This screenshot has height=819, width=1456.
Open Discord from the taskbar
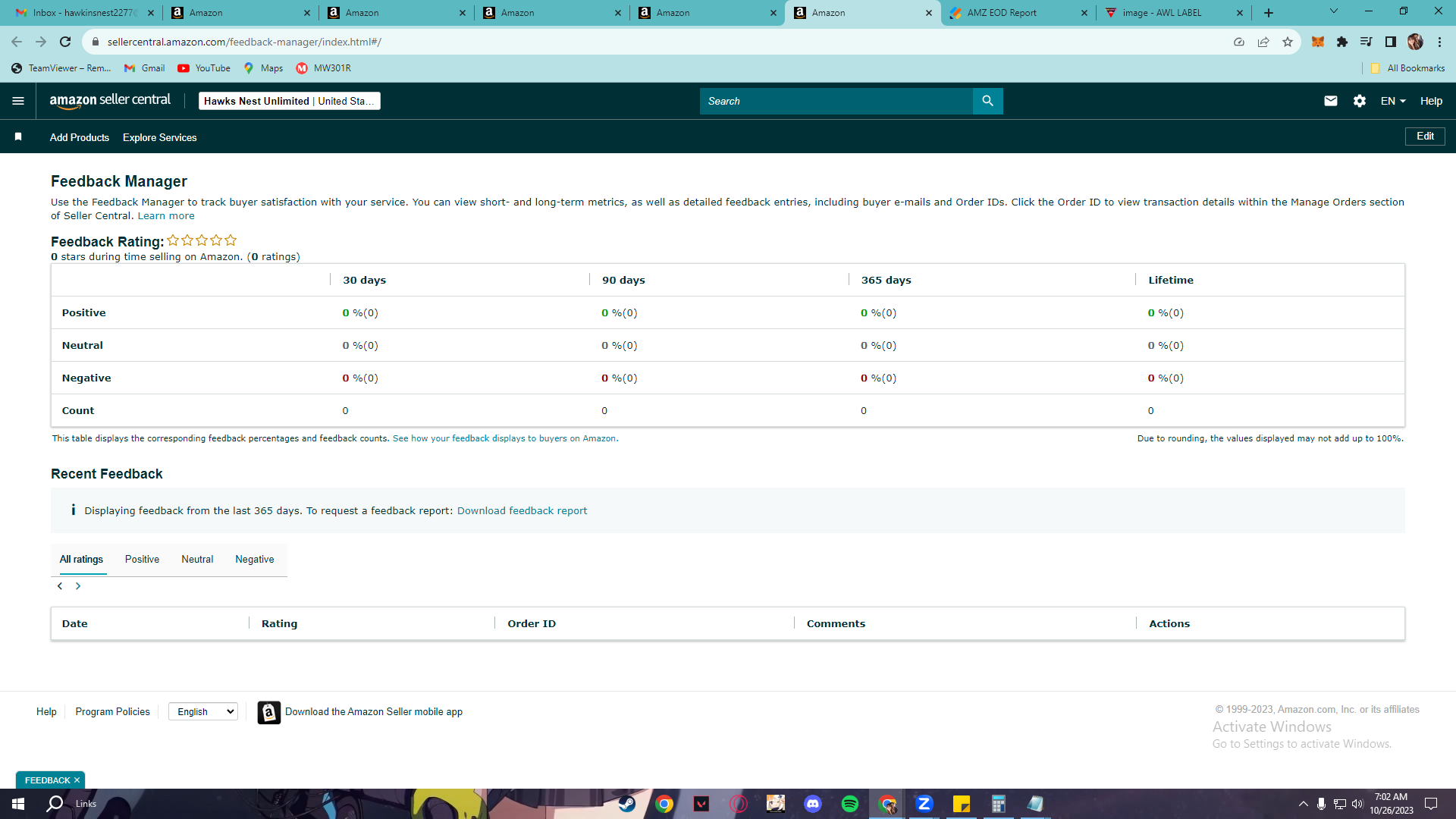coord(812,804)
